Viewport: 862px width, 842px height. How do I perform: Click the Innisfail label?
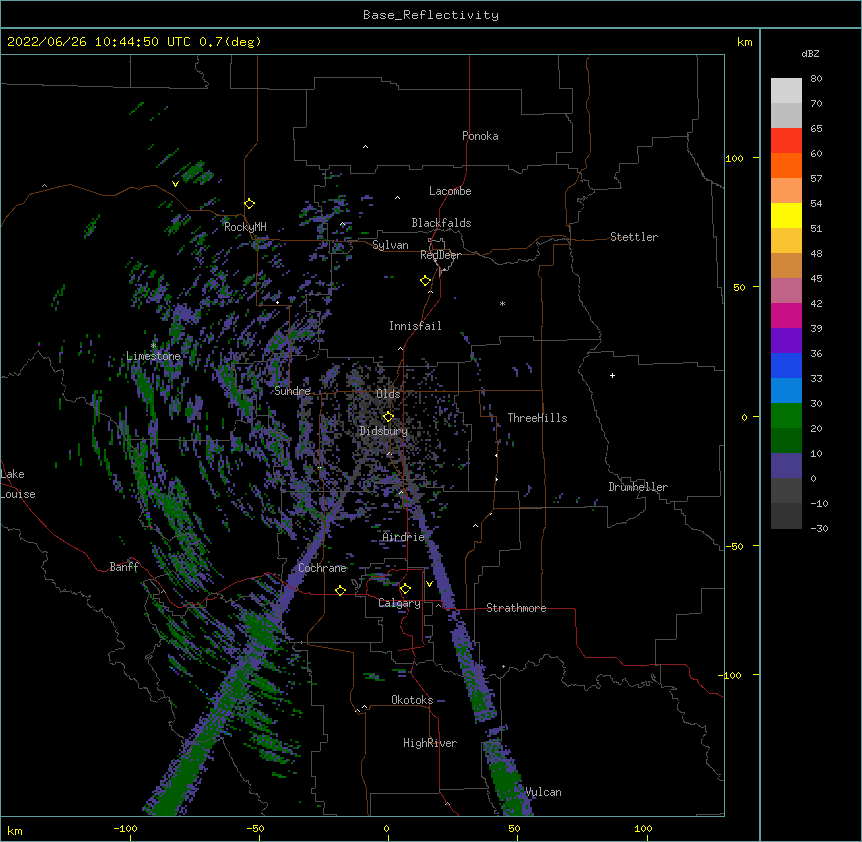pos(415,326)
